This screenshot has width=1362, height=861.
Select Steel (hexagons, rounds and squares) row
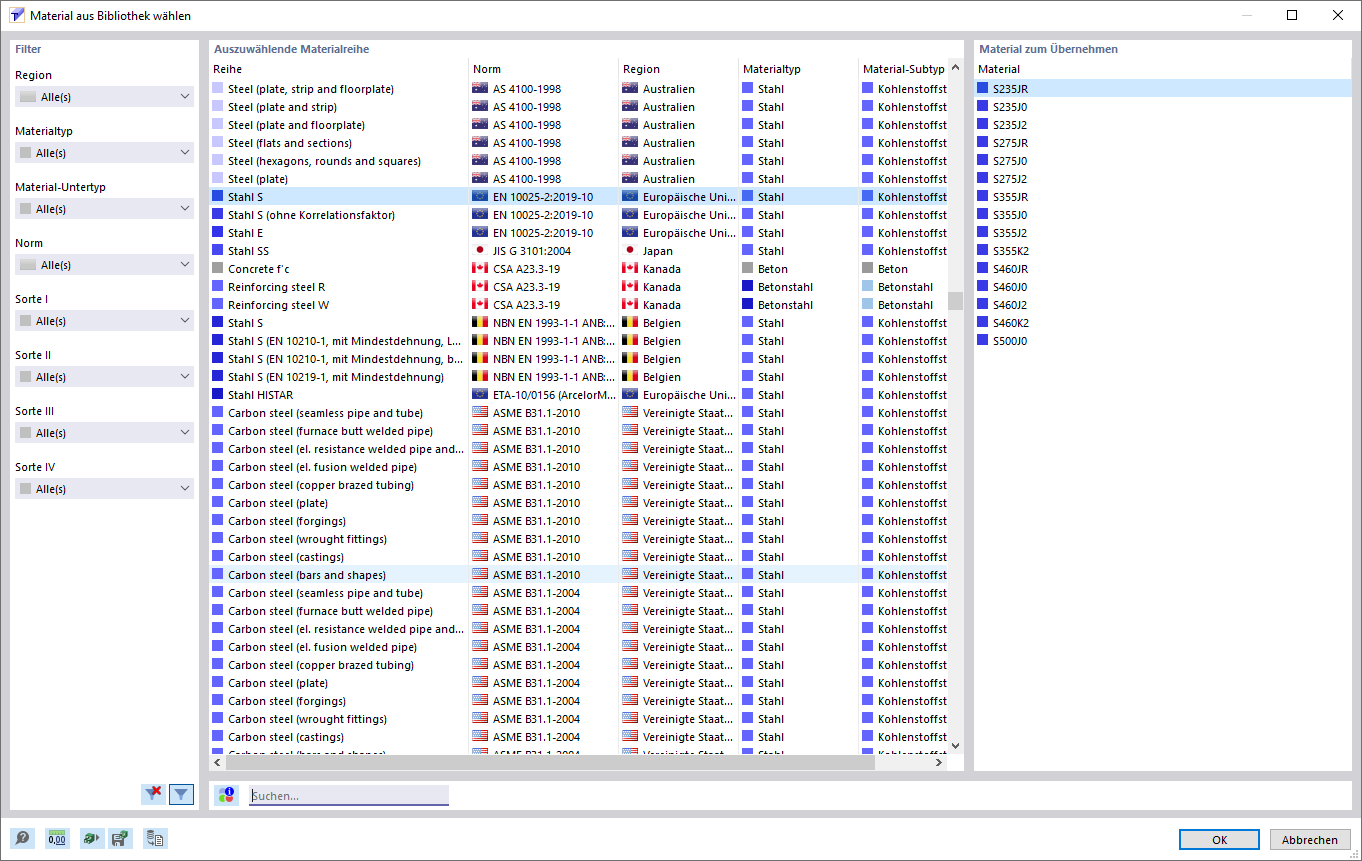click(579, 161)
